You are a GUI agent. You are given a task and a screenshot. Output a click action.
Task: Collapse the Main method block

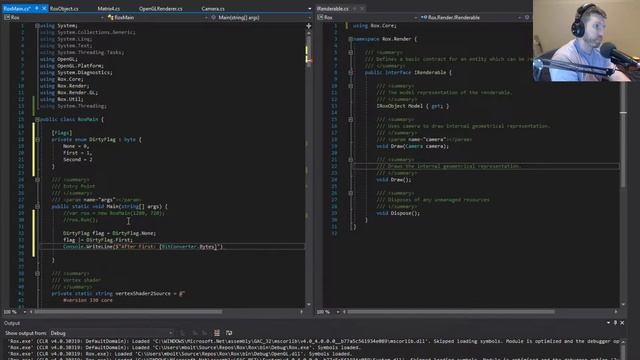37,207
